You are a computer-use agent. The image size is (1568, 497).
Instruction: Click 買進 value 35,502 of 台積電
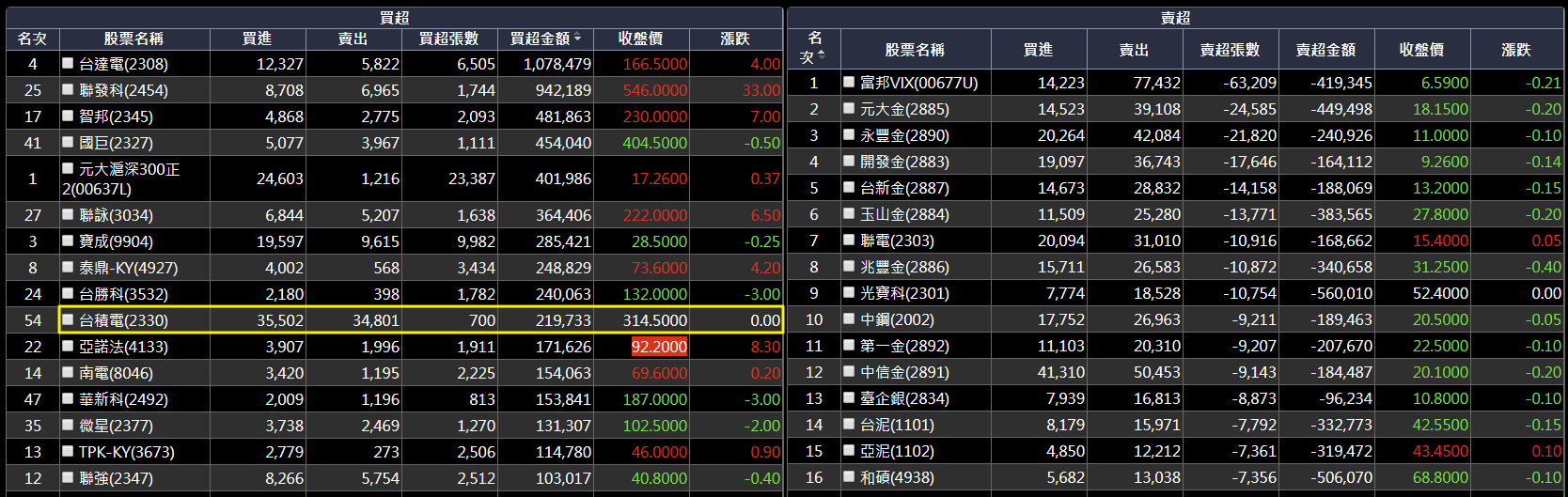pos(280,320)
